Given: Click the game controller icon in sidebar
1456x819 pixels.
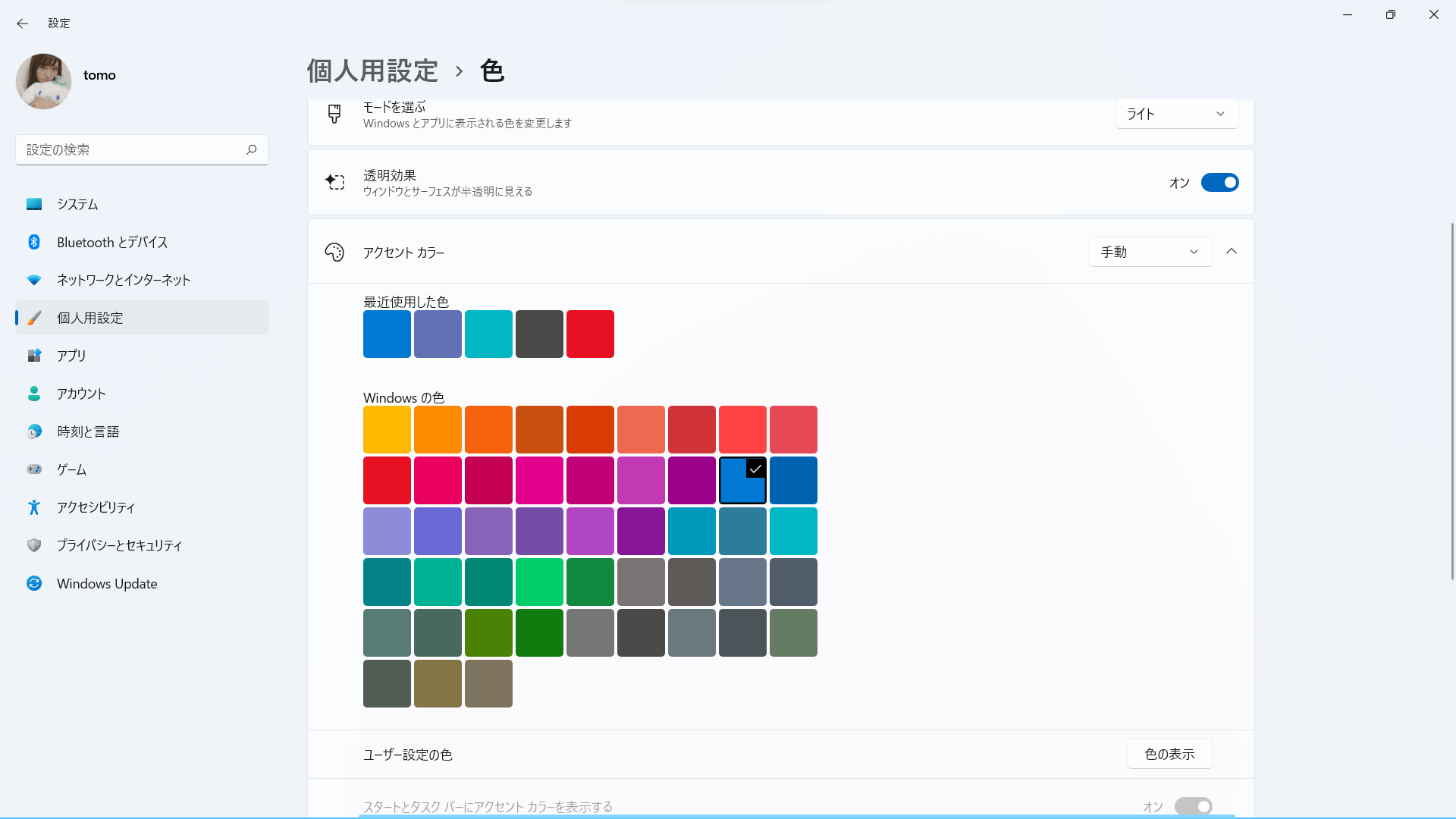Looking at the screenshot, I should 34,469.
